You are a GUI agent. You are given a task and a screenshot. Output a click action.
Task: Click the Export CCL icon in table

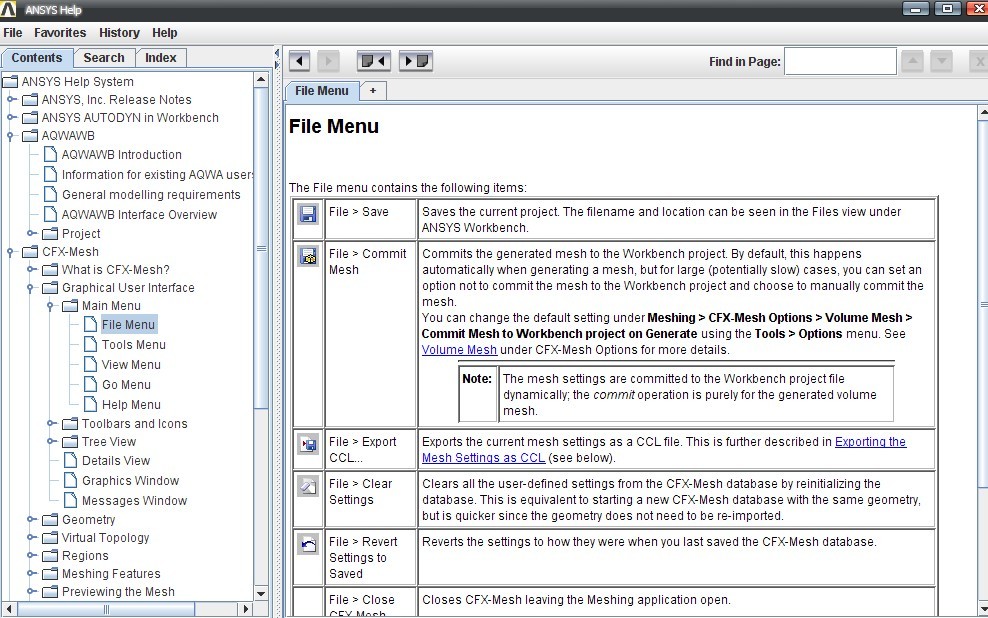pos(308,444)
